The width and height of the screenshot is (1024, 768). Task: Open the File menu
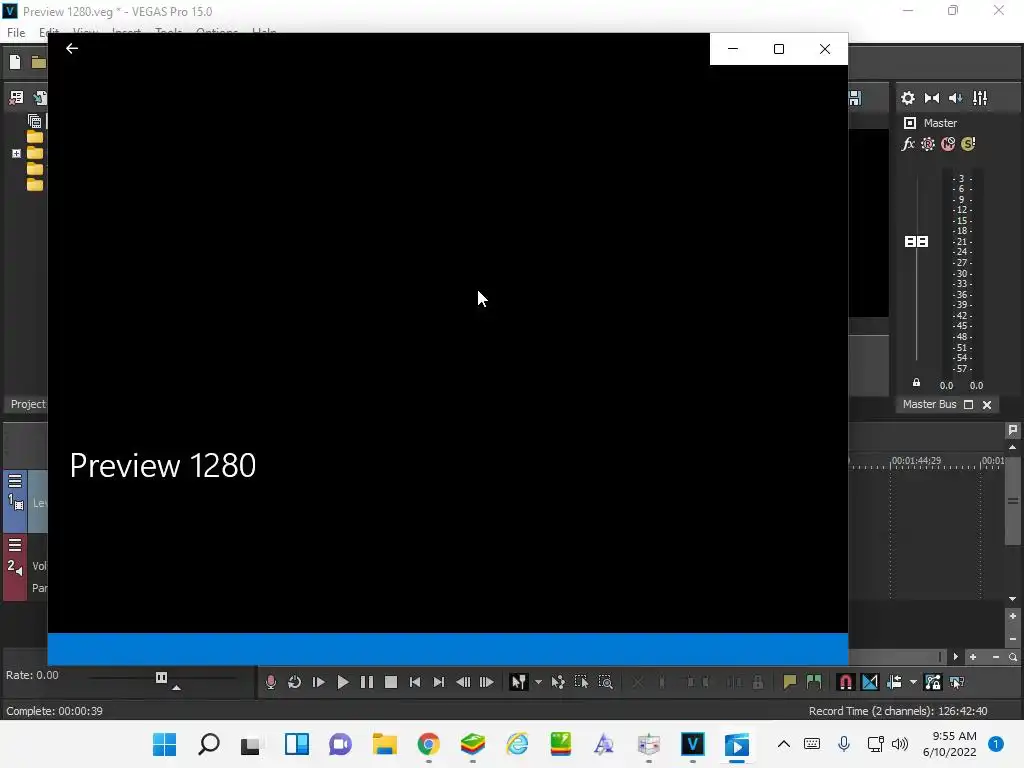pyautogui.click(x=16, y=33)
